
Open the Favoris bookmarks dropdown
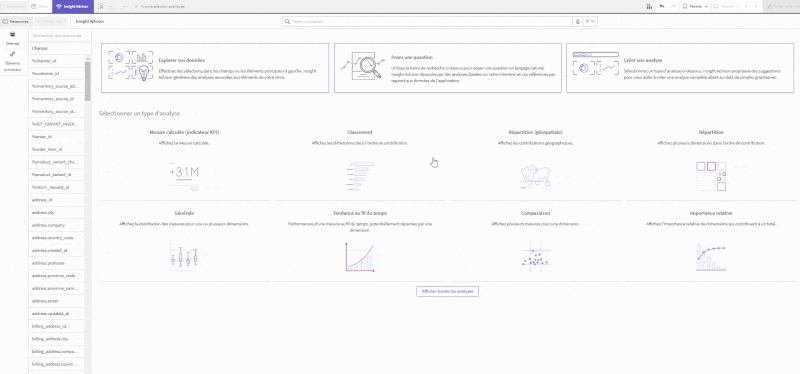tap(695, 7)
